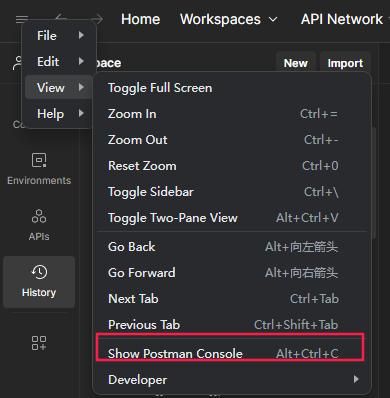Select Toggle Sidebar

coord(232,192)
